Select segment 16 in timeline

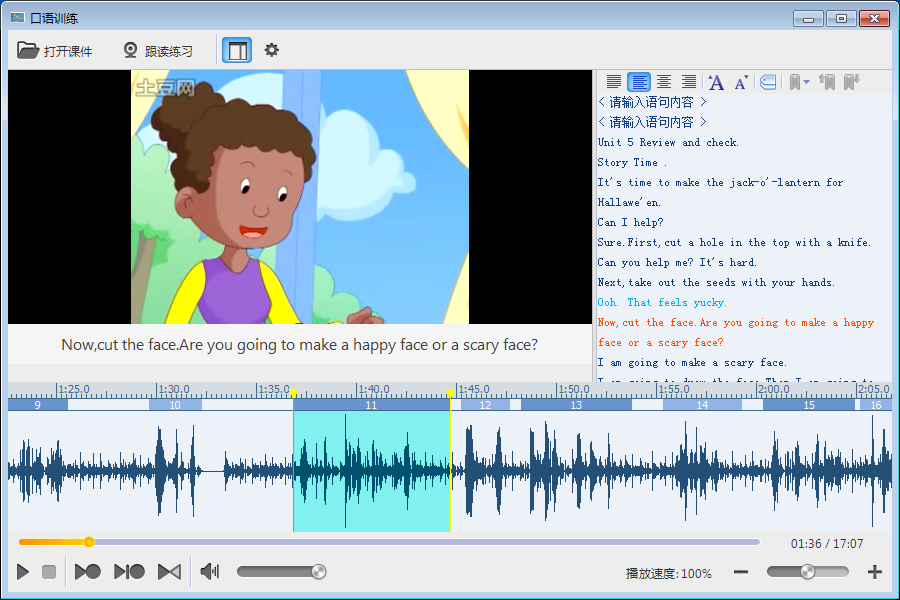click(x=875, y=405)
